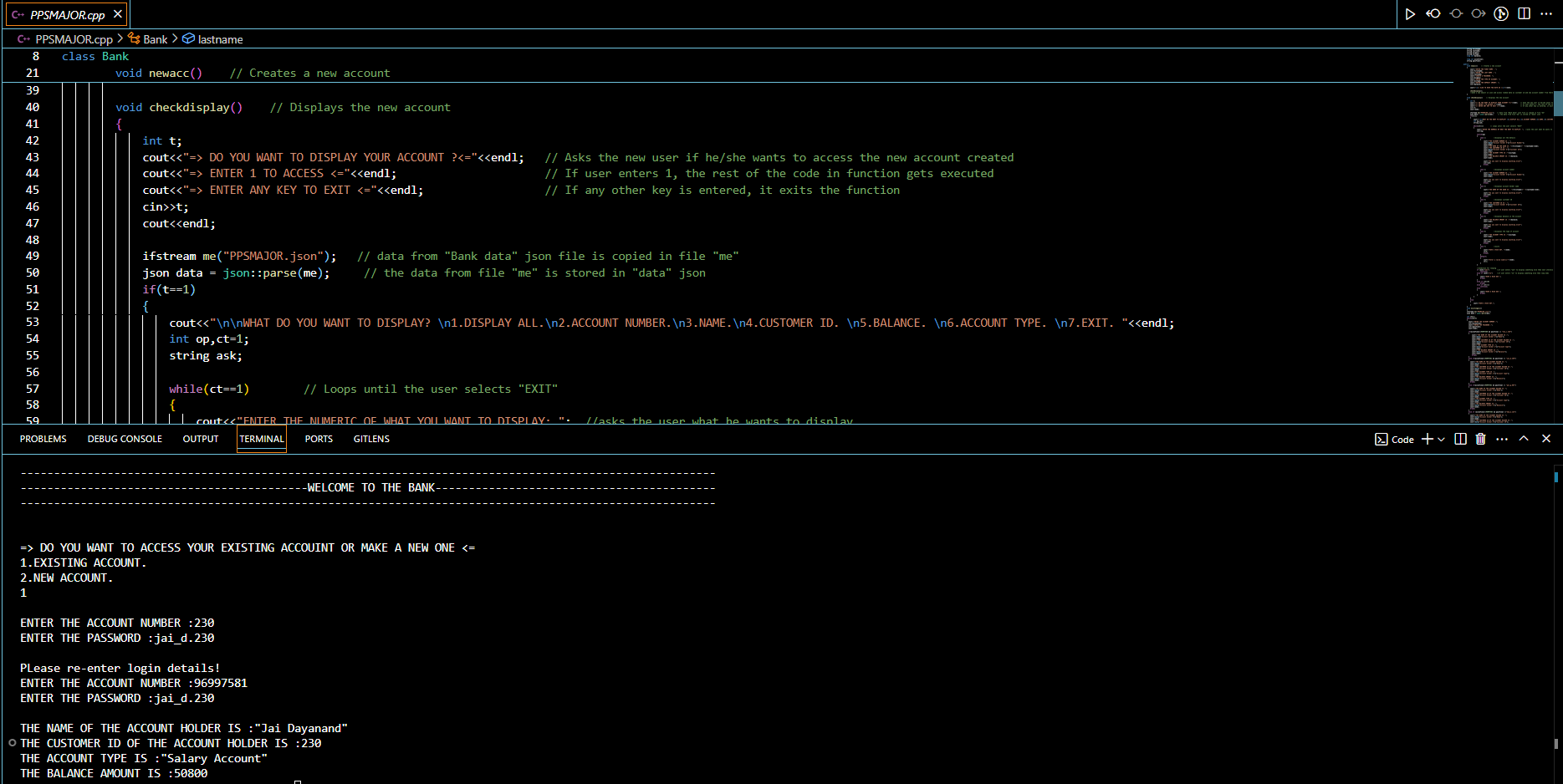Close the PPSMAJOR.cpp editor tab
Image resolution: width=1563 pixels, height=784 pixels.
(118, 14)
